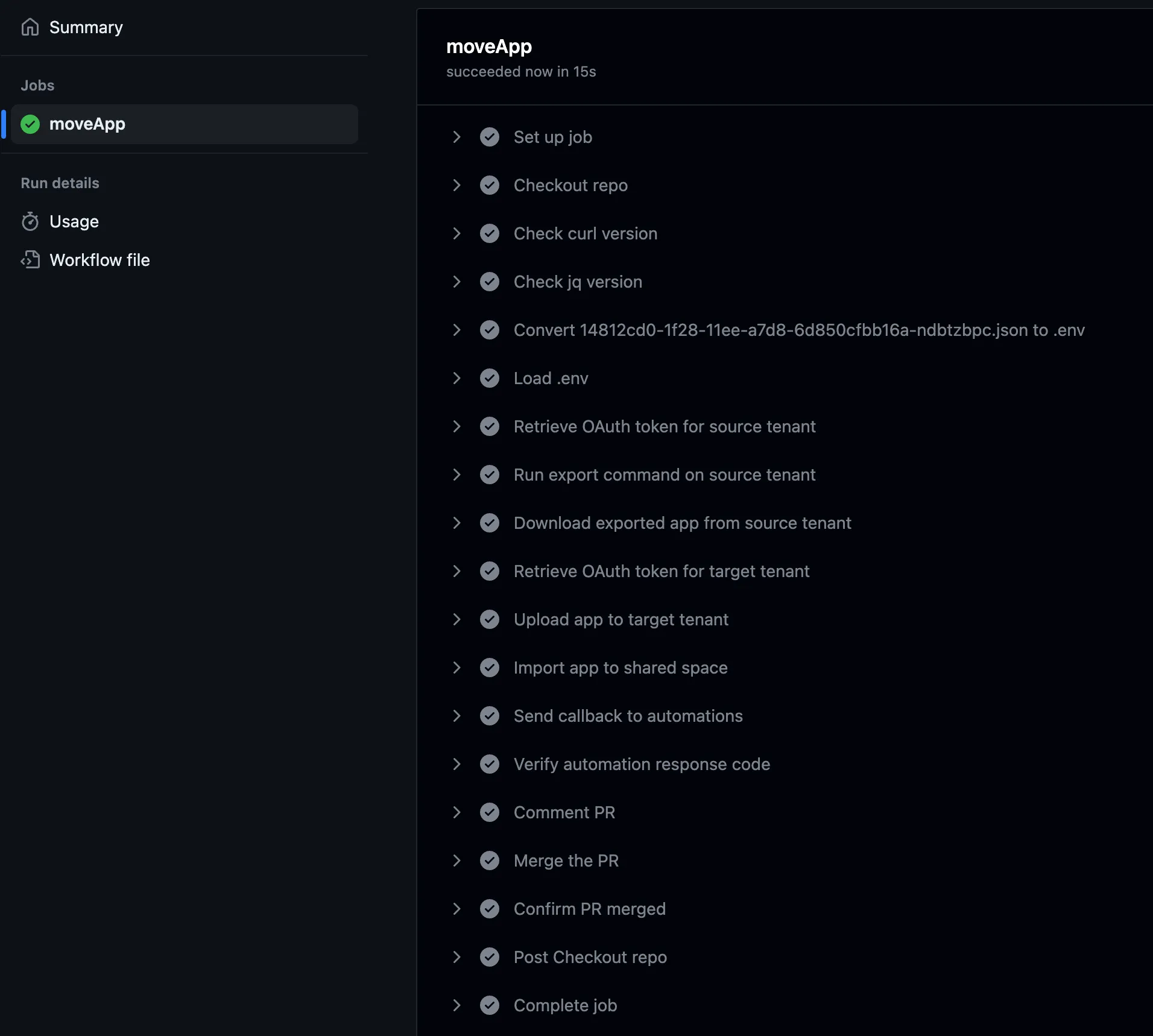Viewport: 1153px width, 1036px height.
Task: Show logs for Send callback to automations
Action: click(628, 716)
